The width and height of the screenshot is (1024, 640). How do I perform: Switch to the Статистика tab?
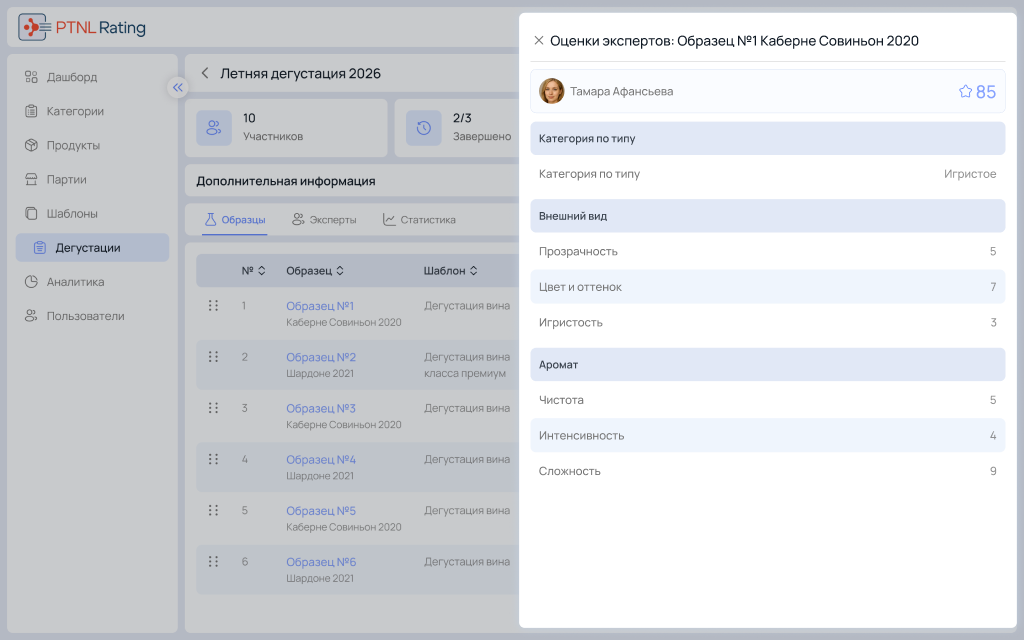pyautogui.click(x=419, y=219)
